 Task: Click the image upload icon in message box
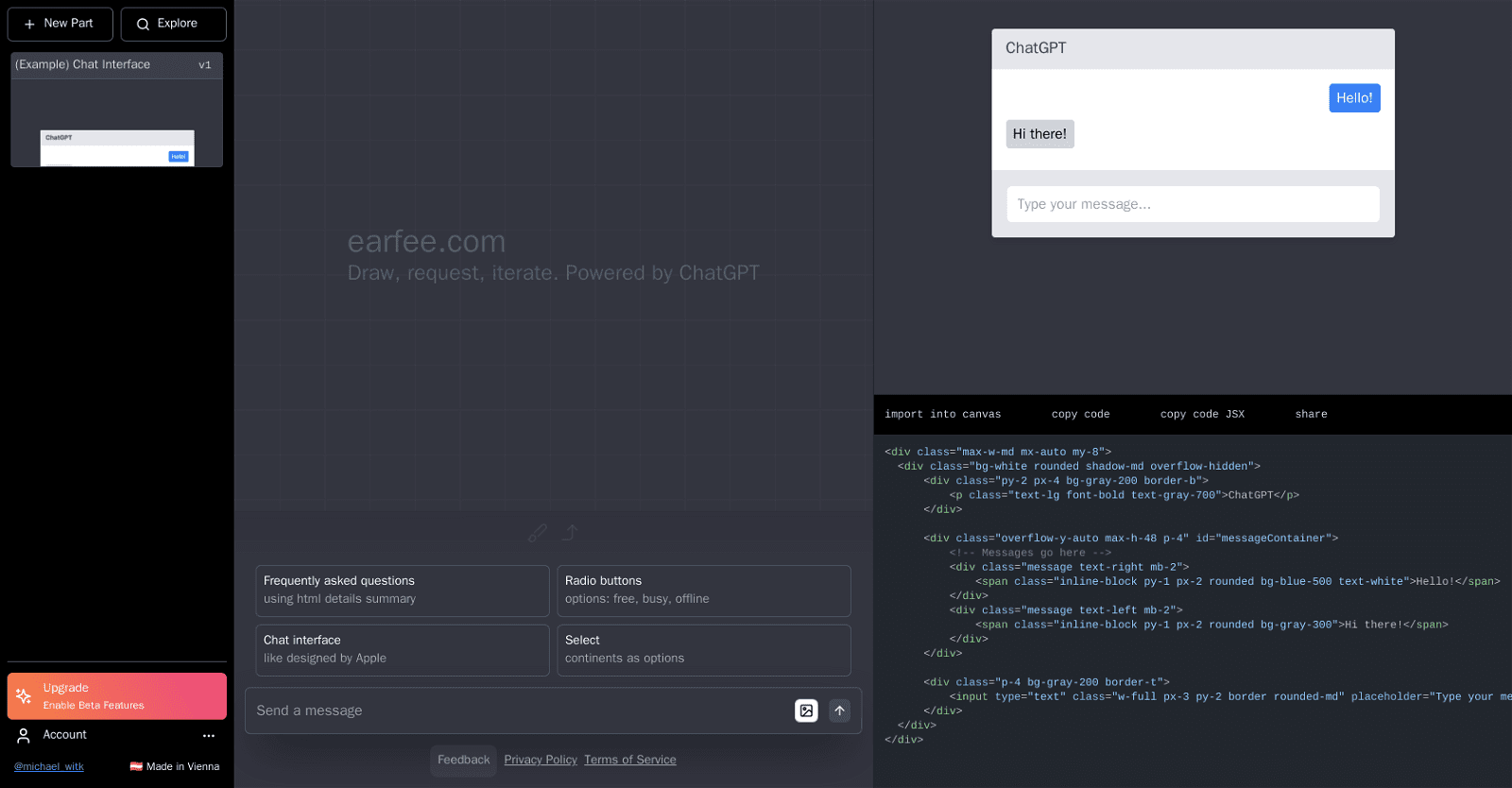coord(806,711)
